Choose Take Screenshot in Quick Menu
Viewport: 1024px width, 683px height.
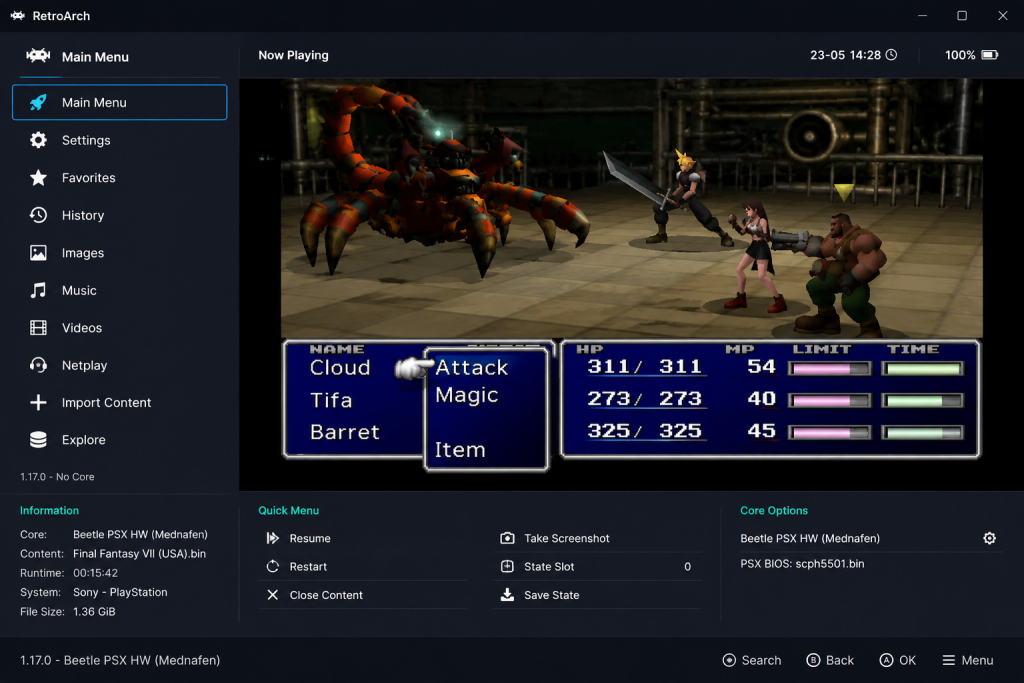[x=598, y=538]
